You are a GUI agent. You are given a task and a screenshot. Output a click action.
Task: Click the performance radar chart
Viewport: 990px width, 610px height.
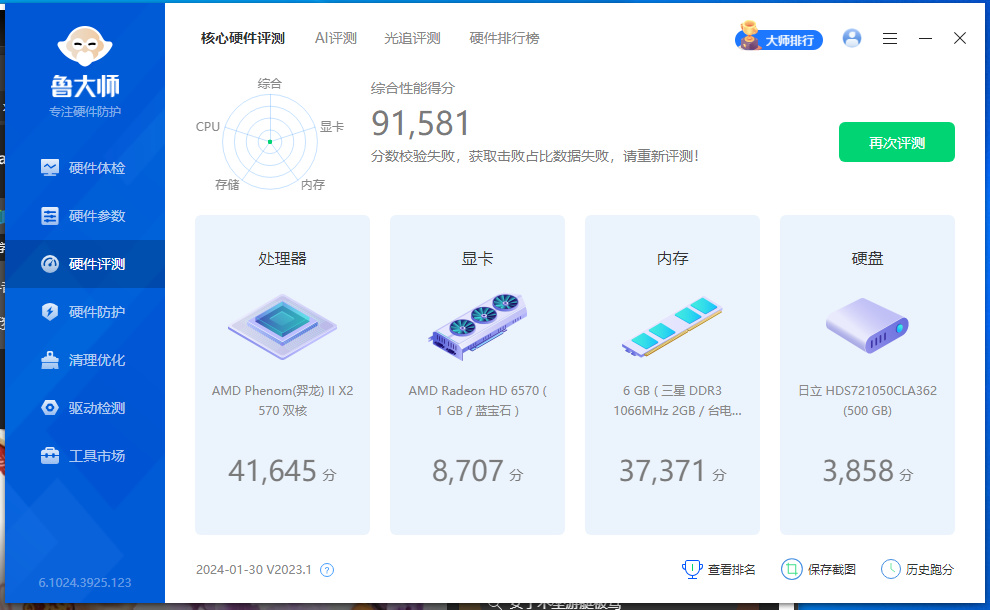tap(270, 141)
